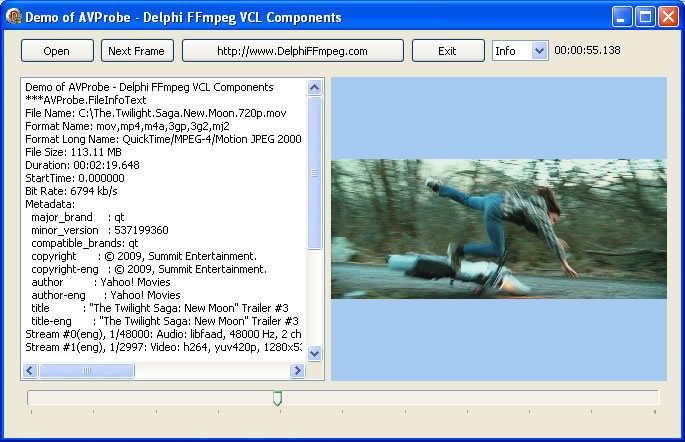Click the horizontal scroll right arrow

point(297,370)
